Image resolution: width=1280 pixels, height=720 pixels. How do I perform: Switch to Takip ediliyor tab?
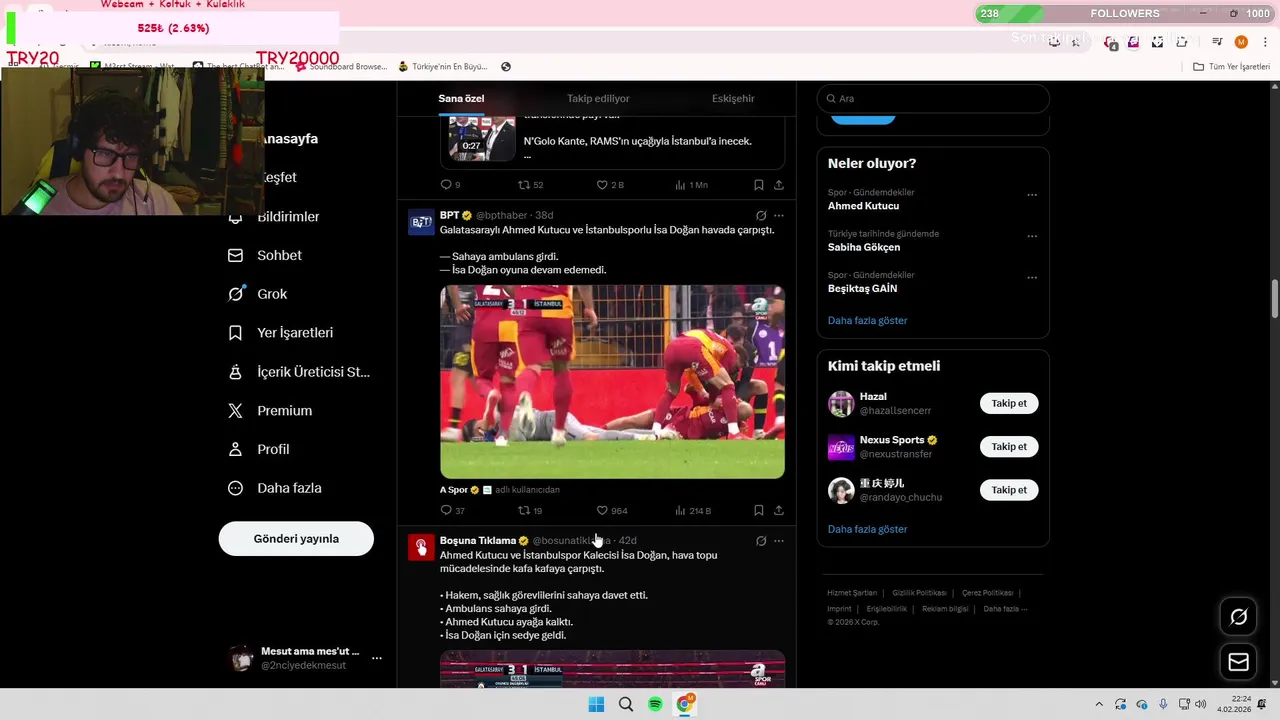coord(598,98)
